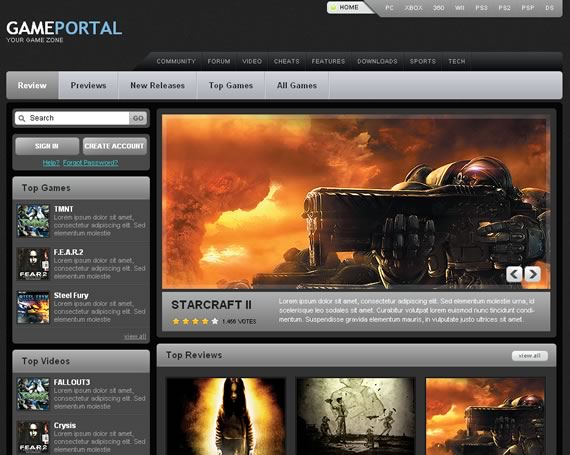Click the 1,466 VOTES text
Screen dimensions: 570x455
tap(239, 322)
